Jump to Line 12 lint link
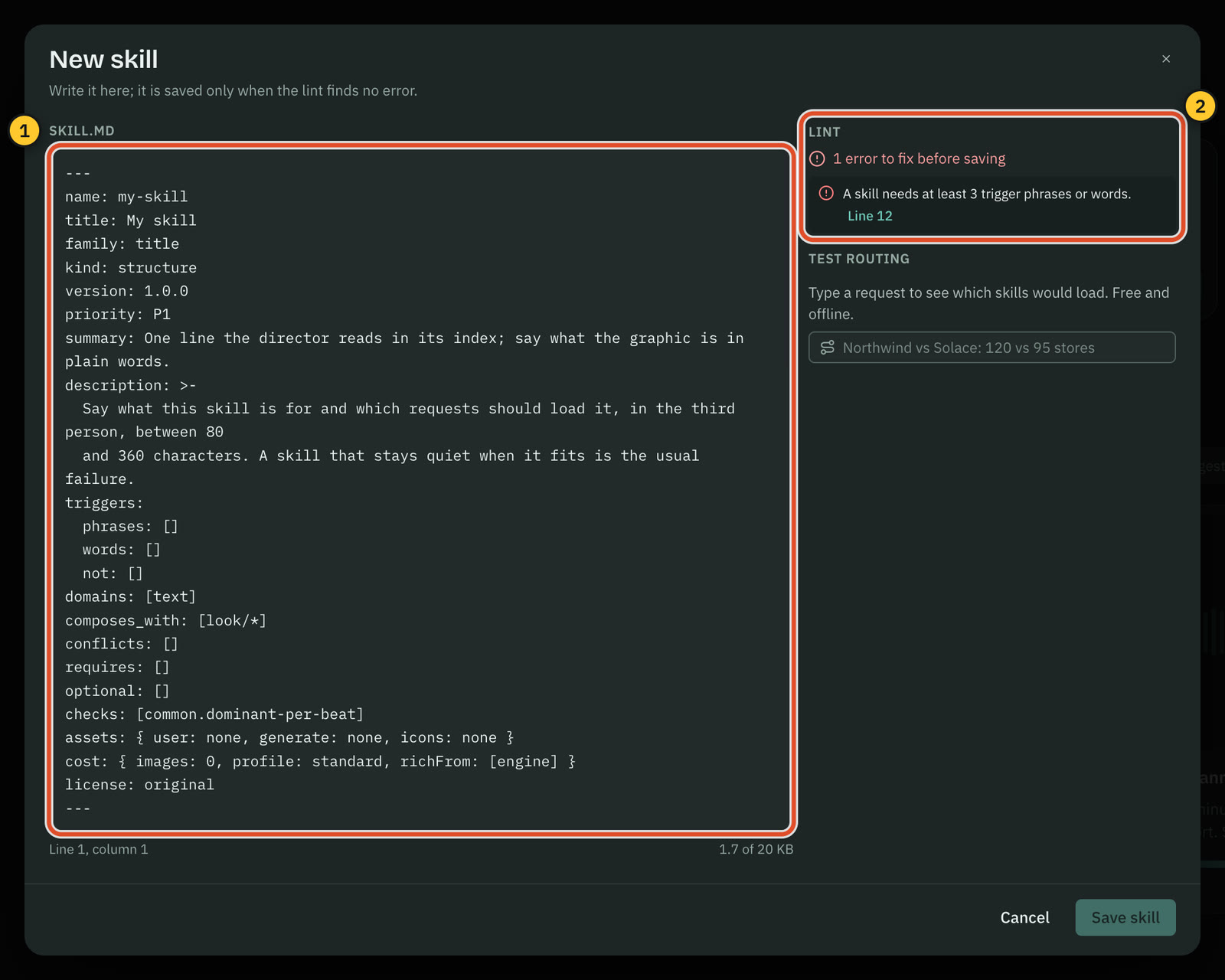This screenshot has width=1225, height=980. pyautogui.click(x=870, y=216)
